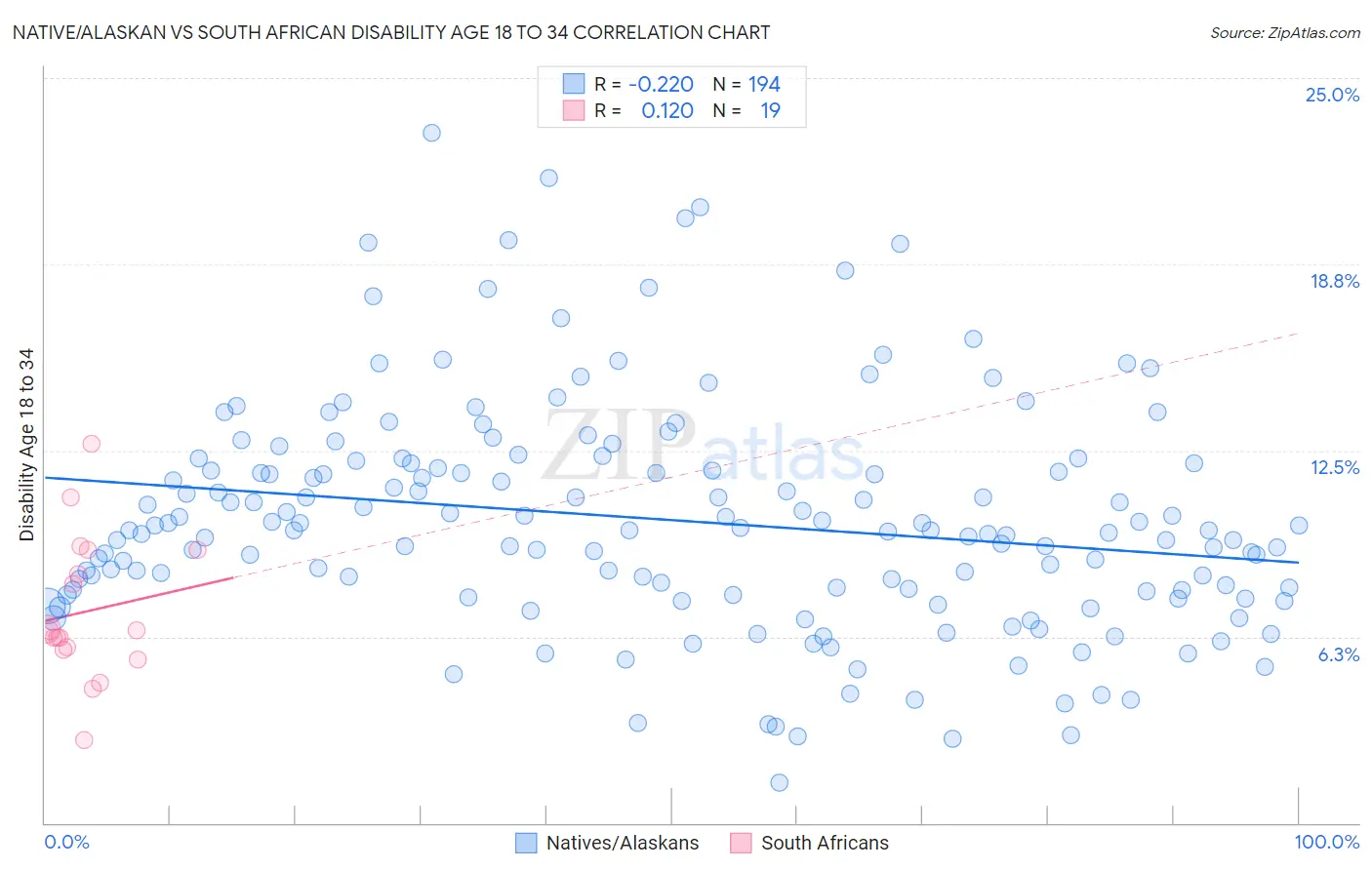Open the Source: ZipAtlas.com link
Screen dimensions: 1372x870
coord(1285,32)
